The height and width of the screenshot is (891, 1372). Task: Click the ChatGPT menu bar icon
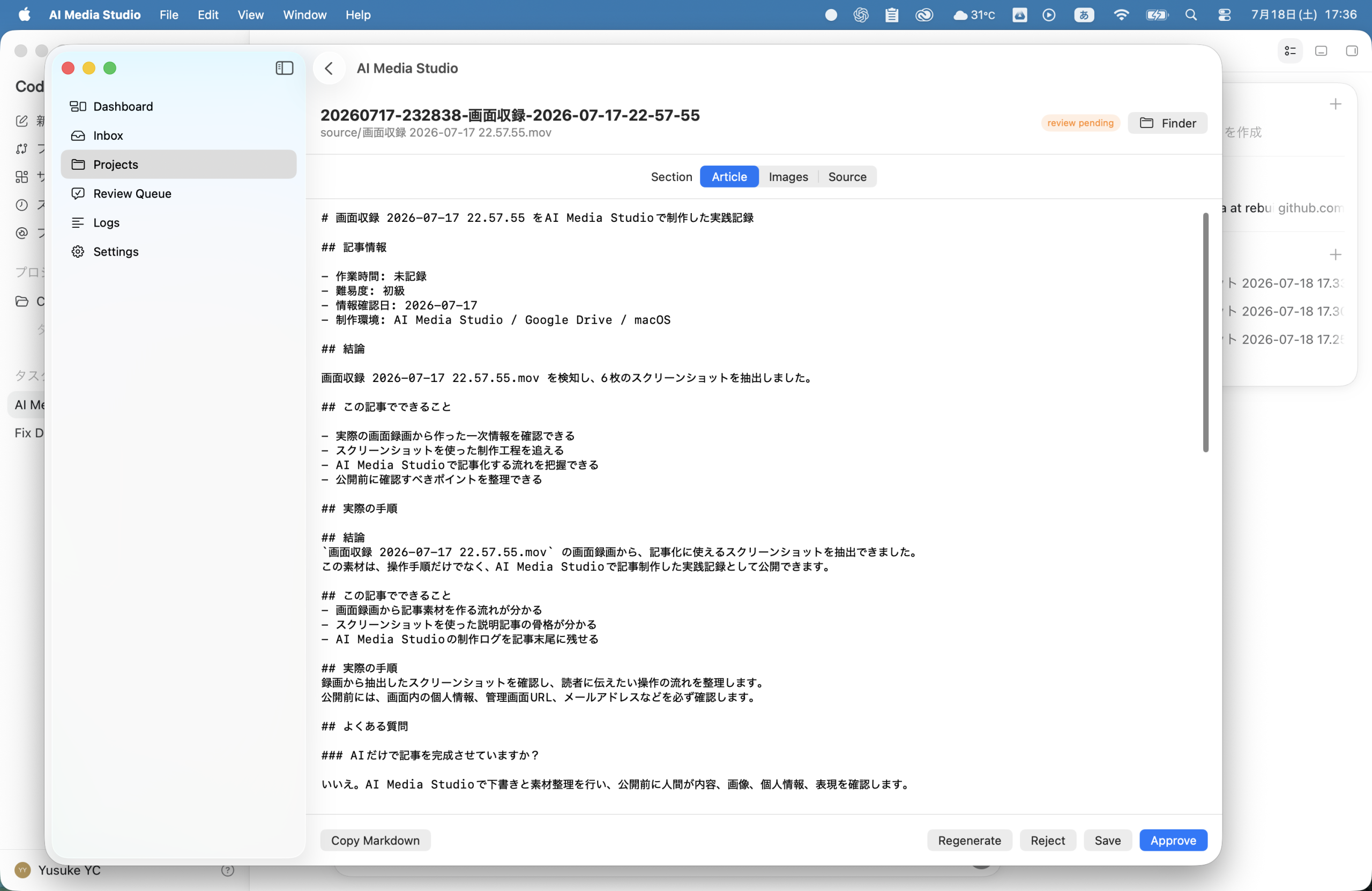[x=861, y=15]
